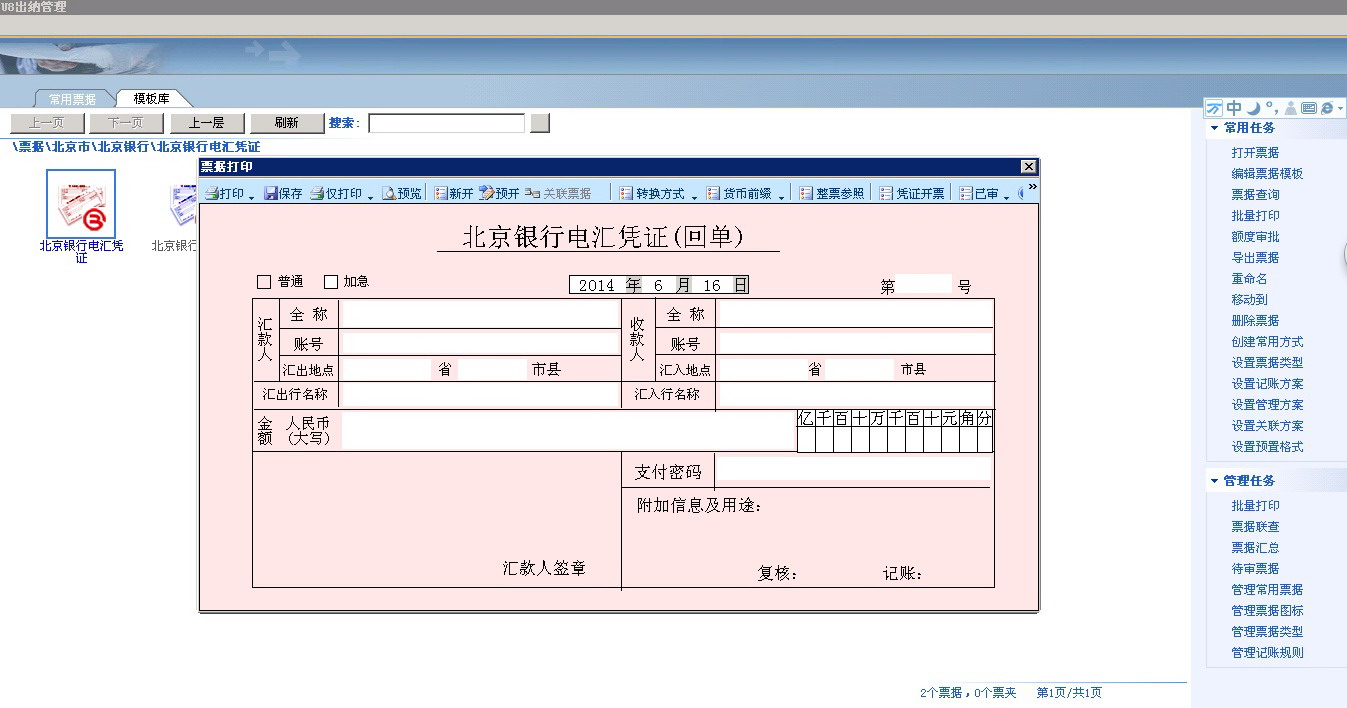Click the small button next to search box
This screenshot has width=1347, height=708.
(540, 123)
